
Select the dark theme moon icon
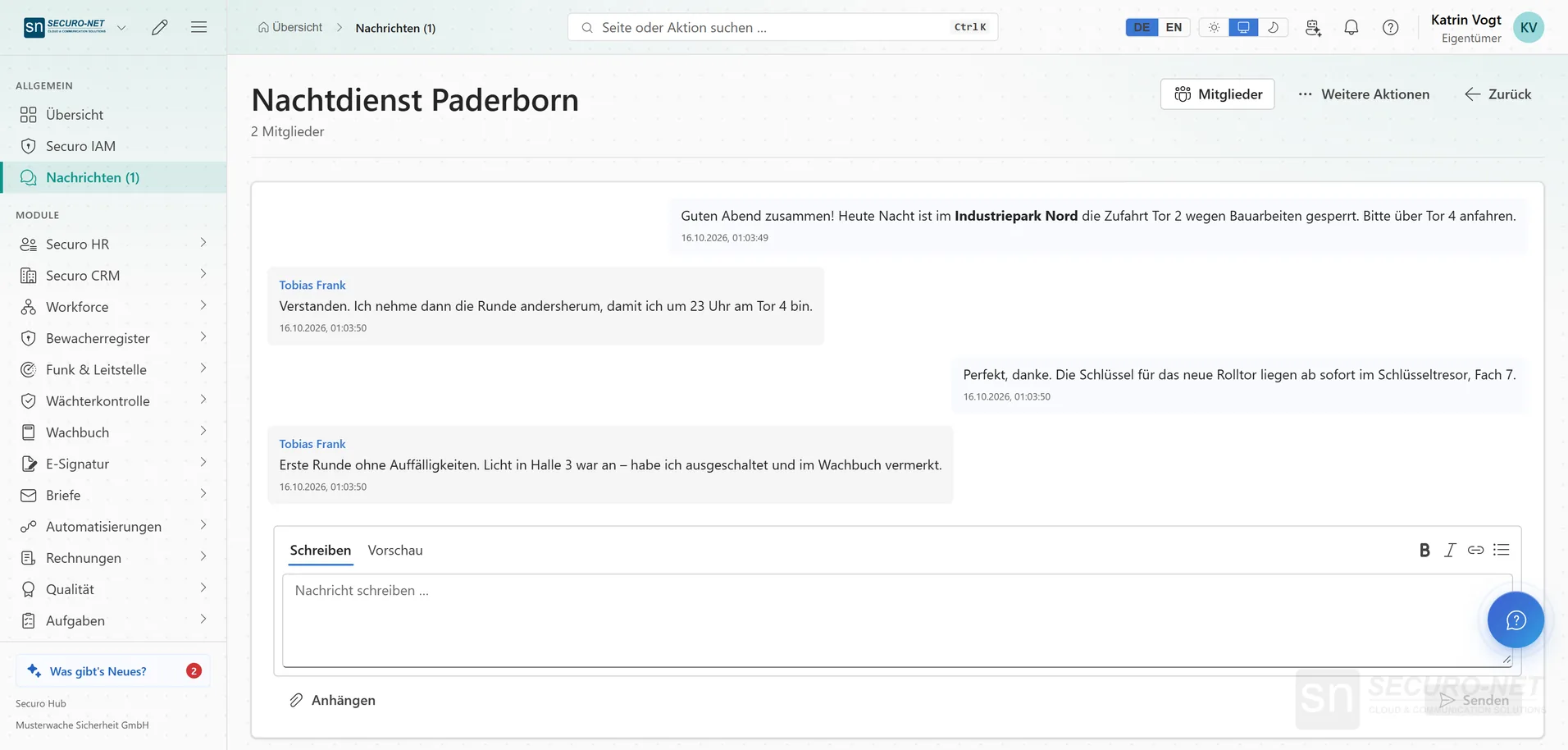[1273, 27]
